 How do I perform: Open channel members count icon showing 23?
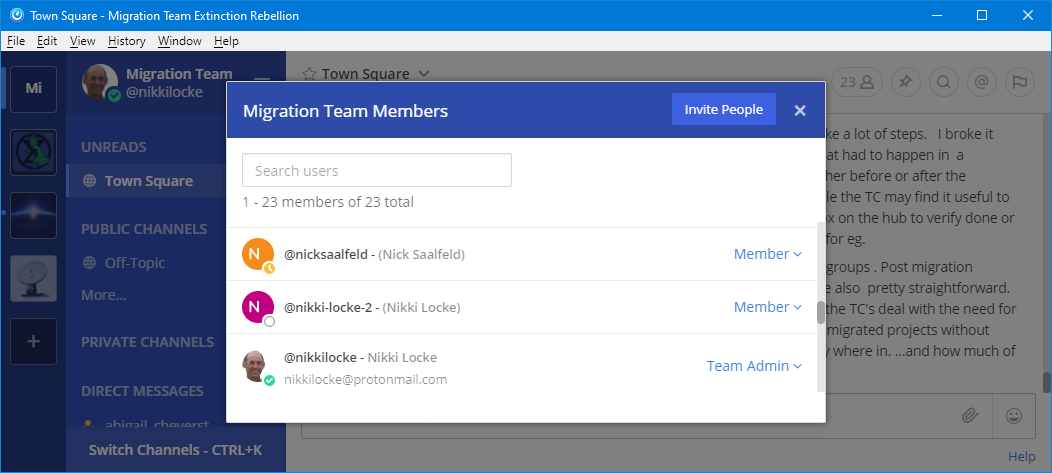point(857,82)
